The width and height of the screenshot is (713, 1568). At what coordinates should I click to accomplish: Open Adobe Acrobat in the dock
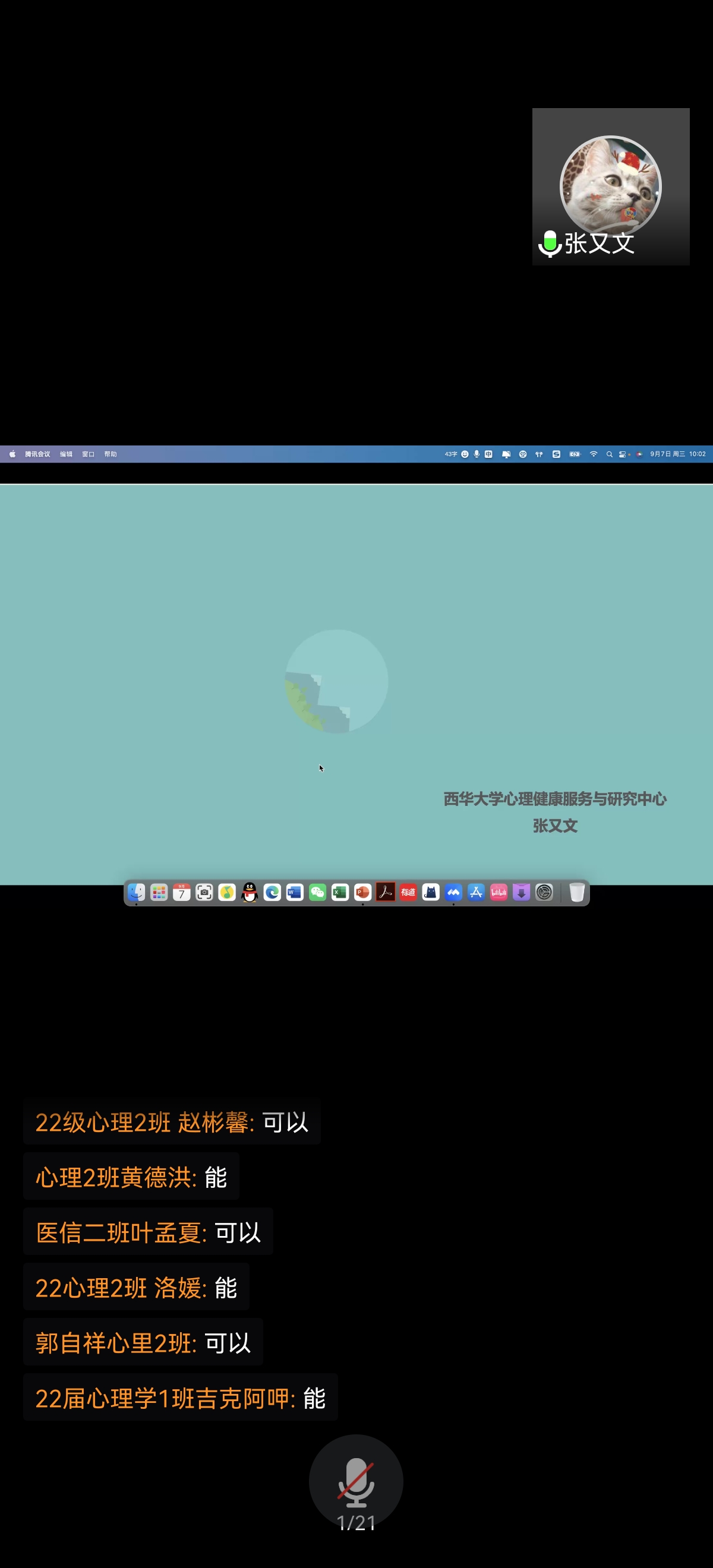386,892
